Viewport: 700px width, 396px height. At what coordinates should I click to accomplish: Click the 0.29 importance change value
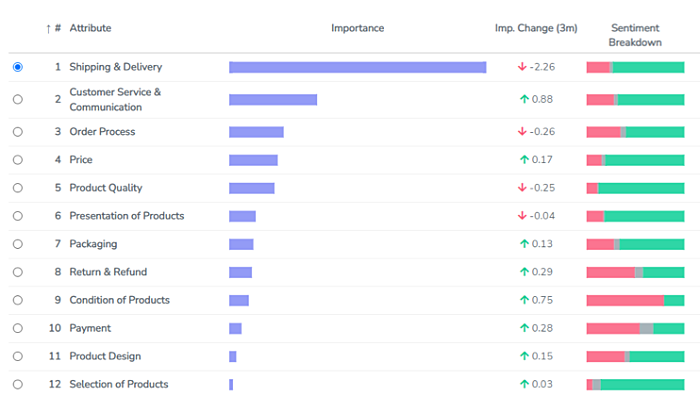[x=542, y=272]
